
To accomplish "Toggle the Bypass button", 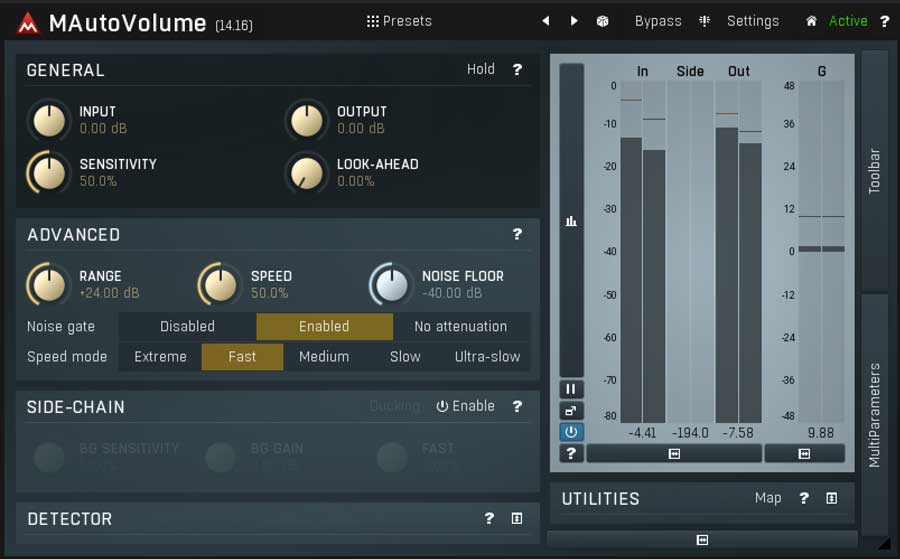I will (x=658, y=21).
